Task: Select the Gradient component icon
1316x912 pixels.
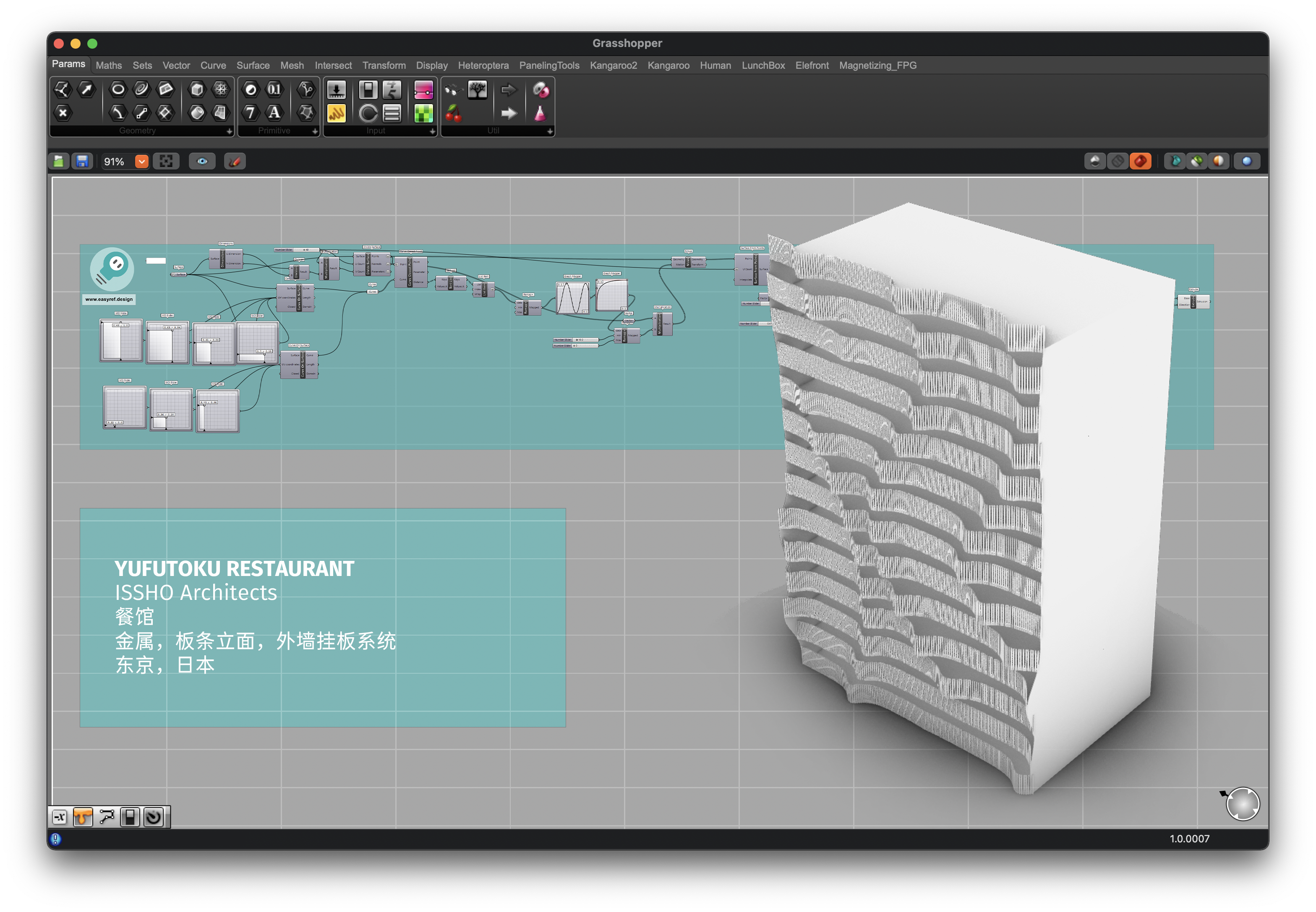Action: coord(423,90)
